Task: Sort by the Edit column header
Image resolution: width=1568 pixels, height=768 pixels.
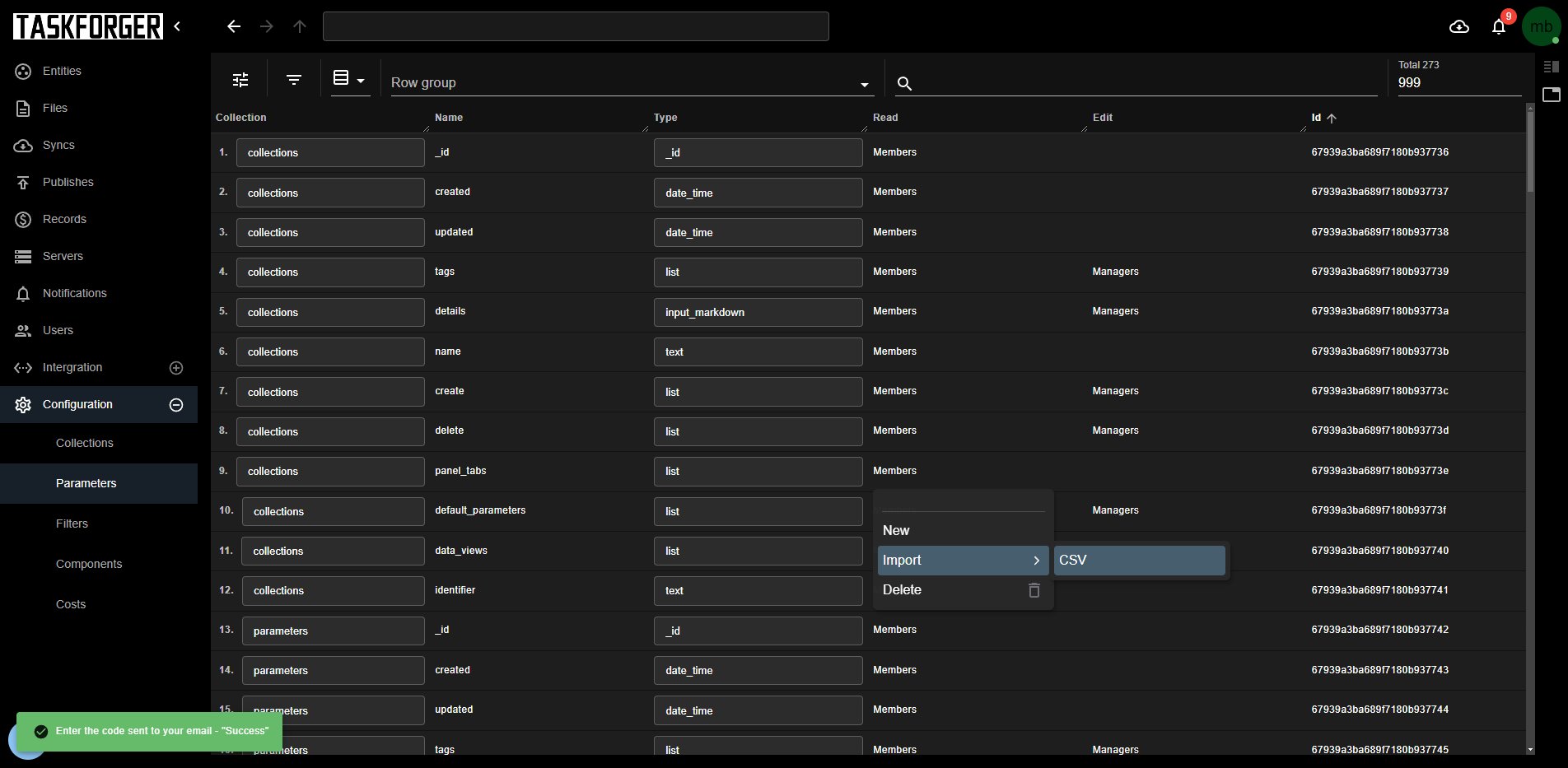Action: [1103, 118]
